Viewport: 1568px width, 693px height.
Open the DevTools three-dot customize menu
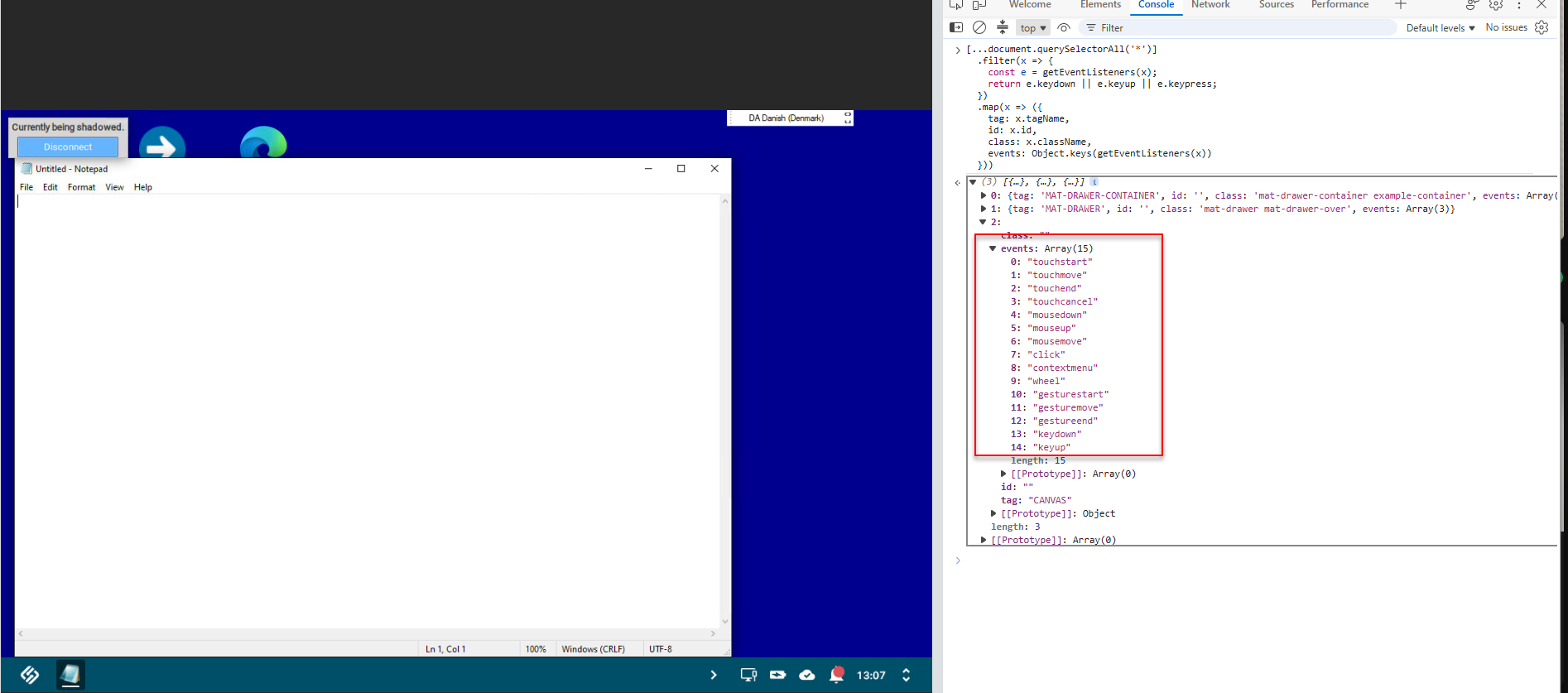point(1519,4)
